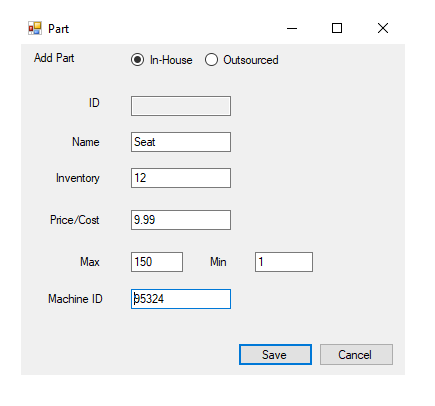Click the Part window application icon

(x=35, y=28)
